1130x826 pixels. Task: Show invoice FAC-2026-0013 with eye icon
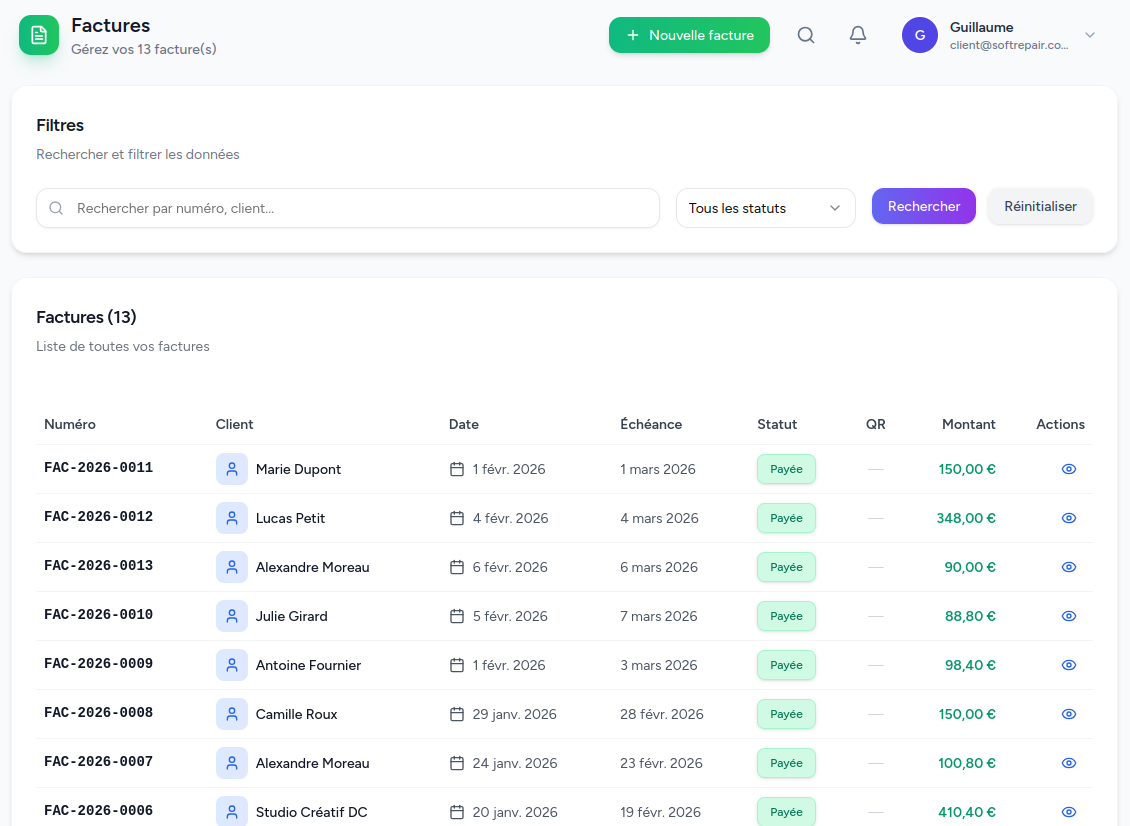tap(1068, 567)
